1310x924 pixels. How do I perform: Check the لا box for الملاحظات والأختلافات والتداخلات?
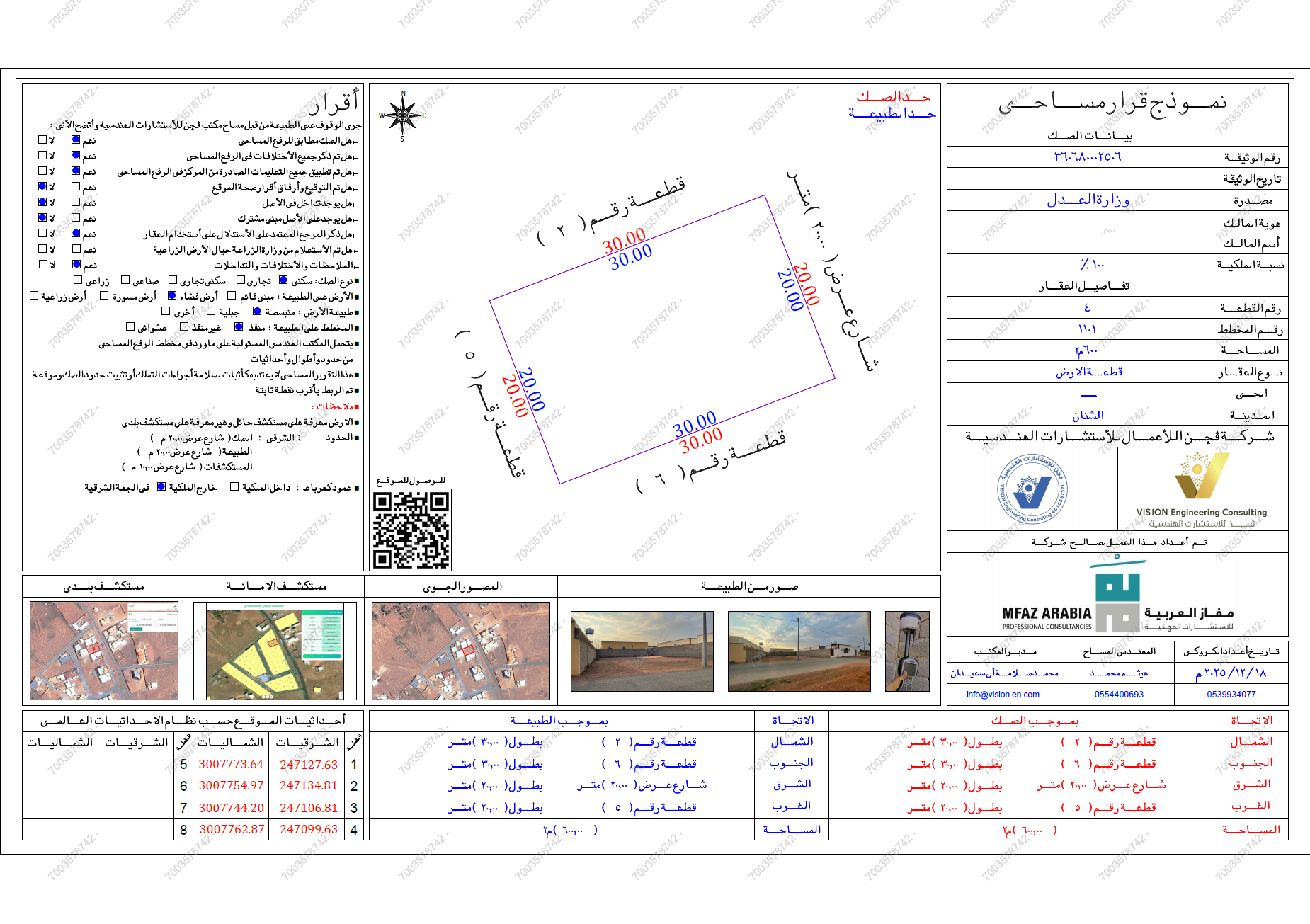click(x=42, y=265)
